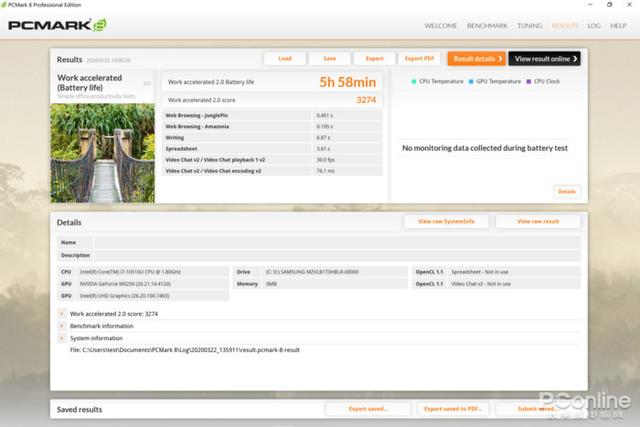Click the NVIDIA GeForce GPU row
This screenshot has width=640, height=427.
(x=143, y=284)
